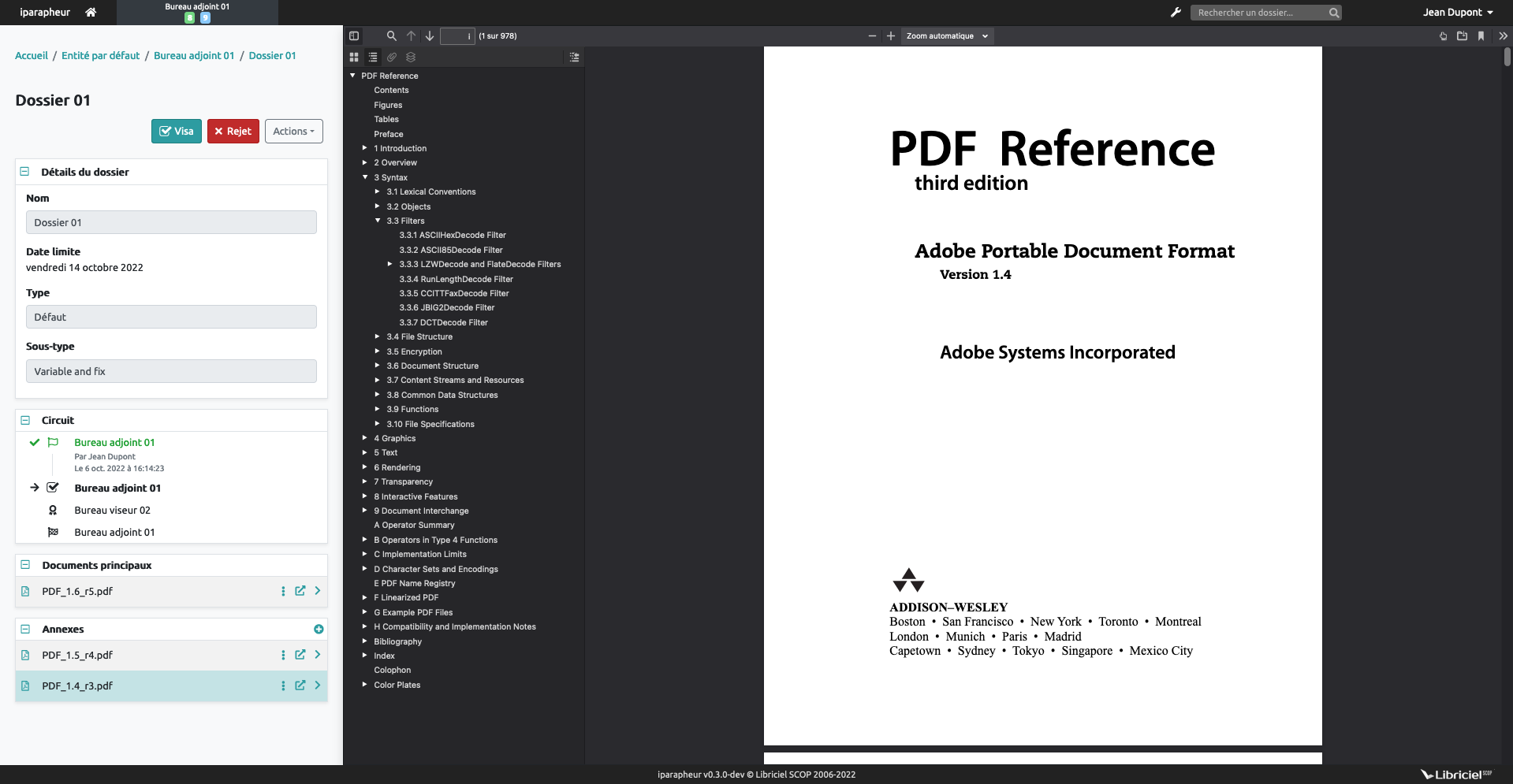Image resolution: width=1513 pixels, height=784 pixels.
Task: Select A Operator Summary outline entry
Action: pos(414,525)
